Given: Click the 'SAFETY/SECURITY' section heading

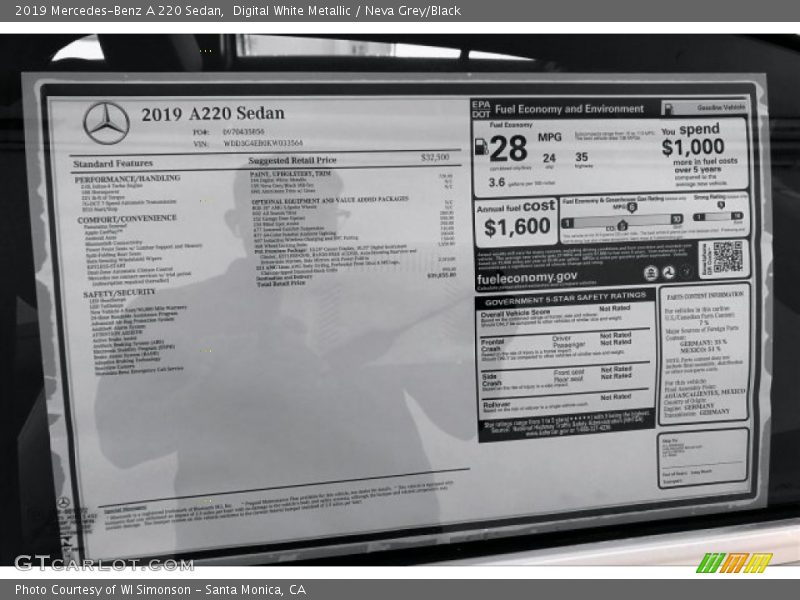Looking at the screenshot, I should tap(119, 293).
